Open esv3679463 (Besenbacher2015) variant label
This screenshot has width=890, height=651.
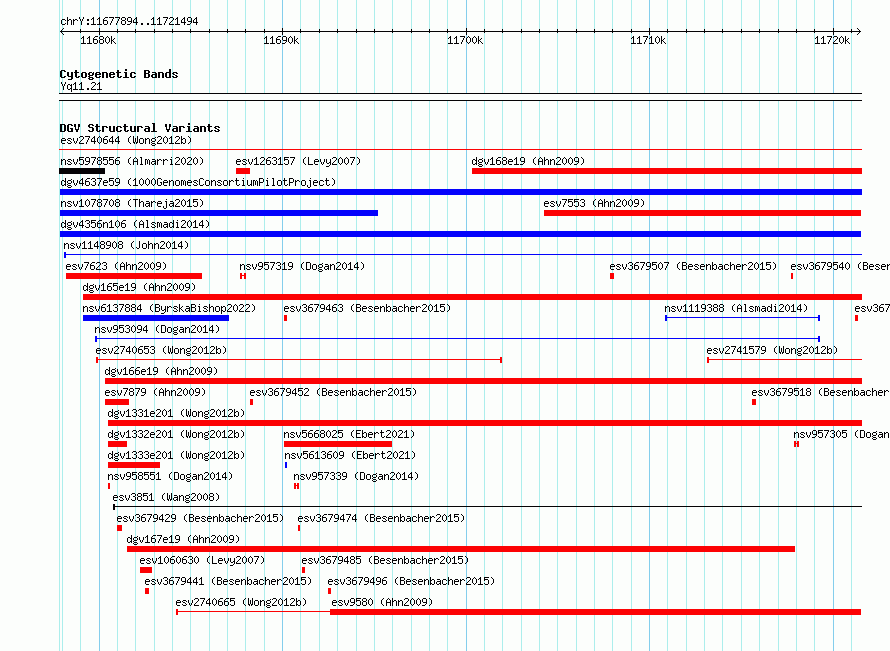(x=367, y=308)
